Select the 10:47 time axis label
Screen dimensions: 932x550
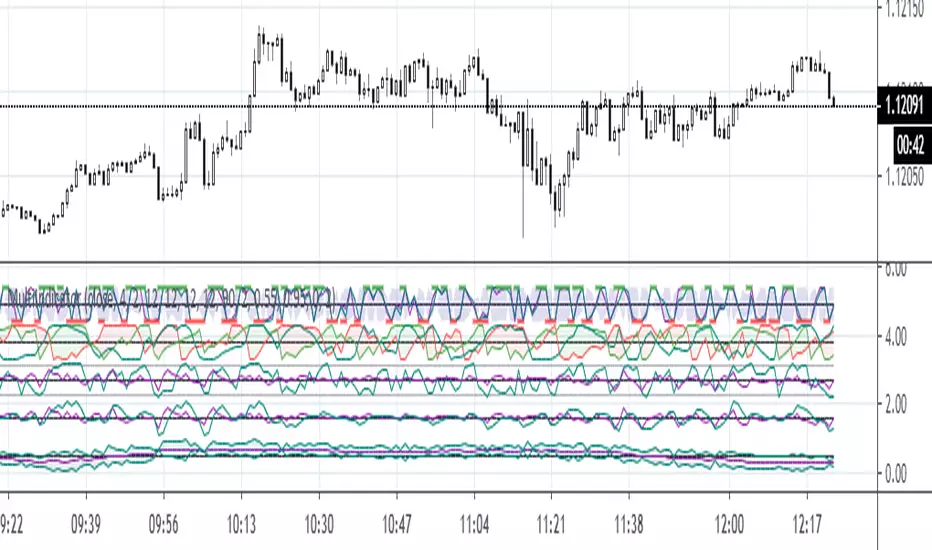(396, 524)
